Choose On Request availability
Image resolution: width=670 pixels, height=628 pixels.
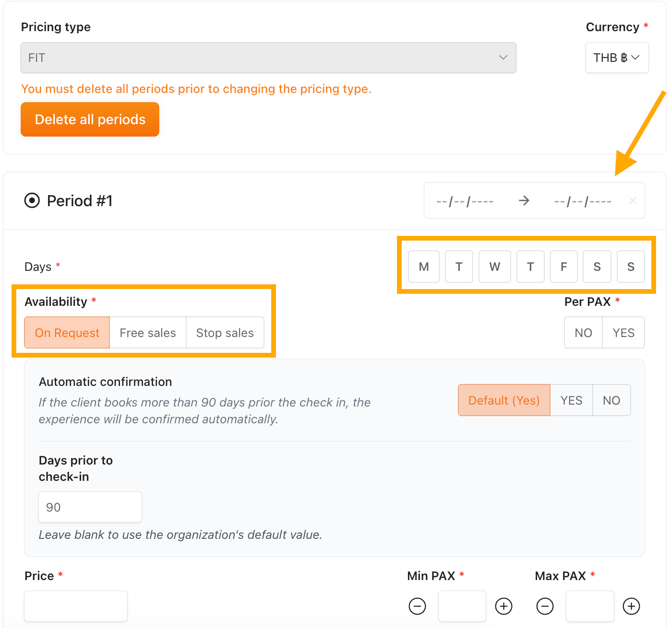click(x=67, y=332)
